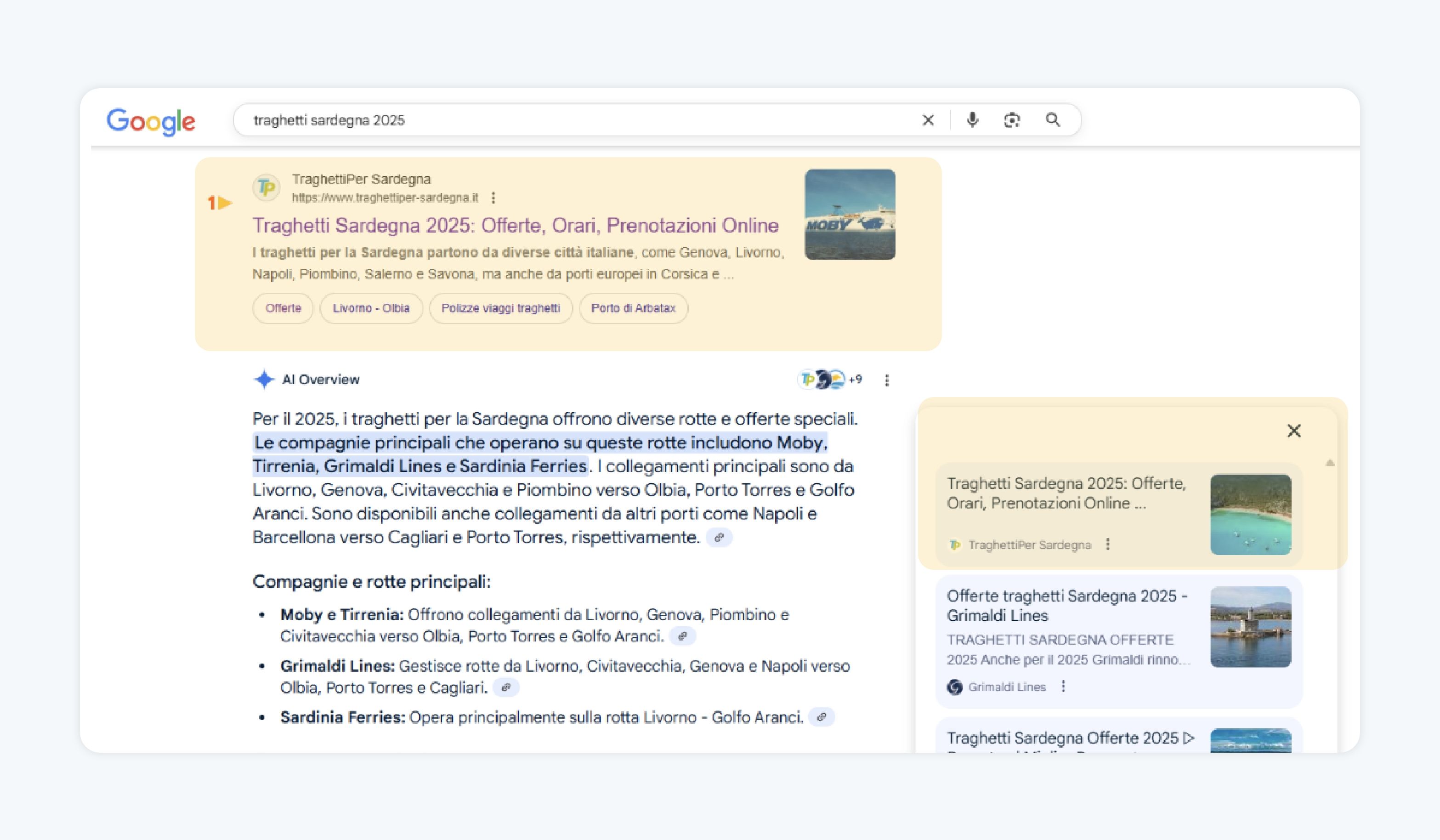Open the Moby ferry thumbnail in the top result

(850, 214)
